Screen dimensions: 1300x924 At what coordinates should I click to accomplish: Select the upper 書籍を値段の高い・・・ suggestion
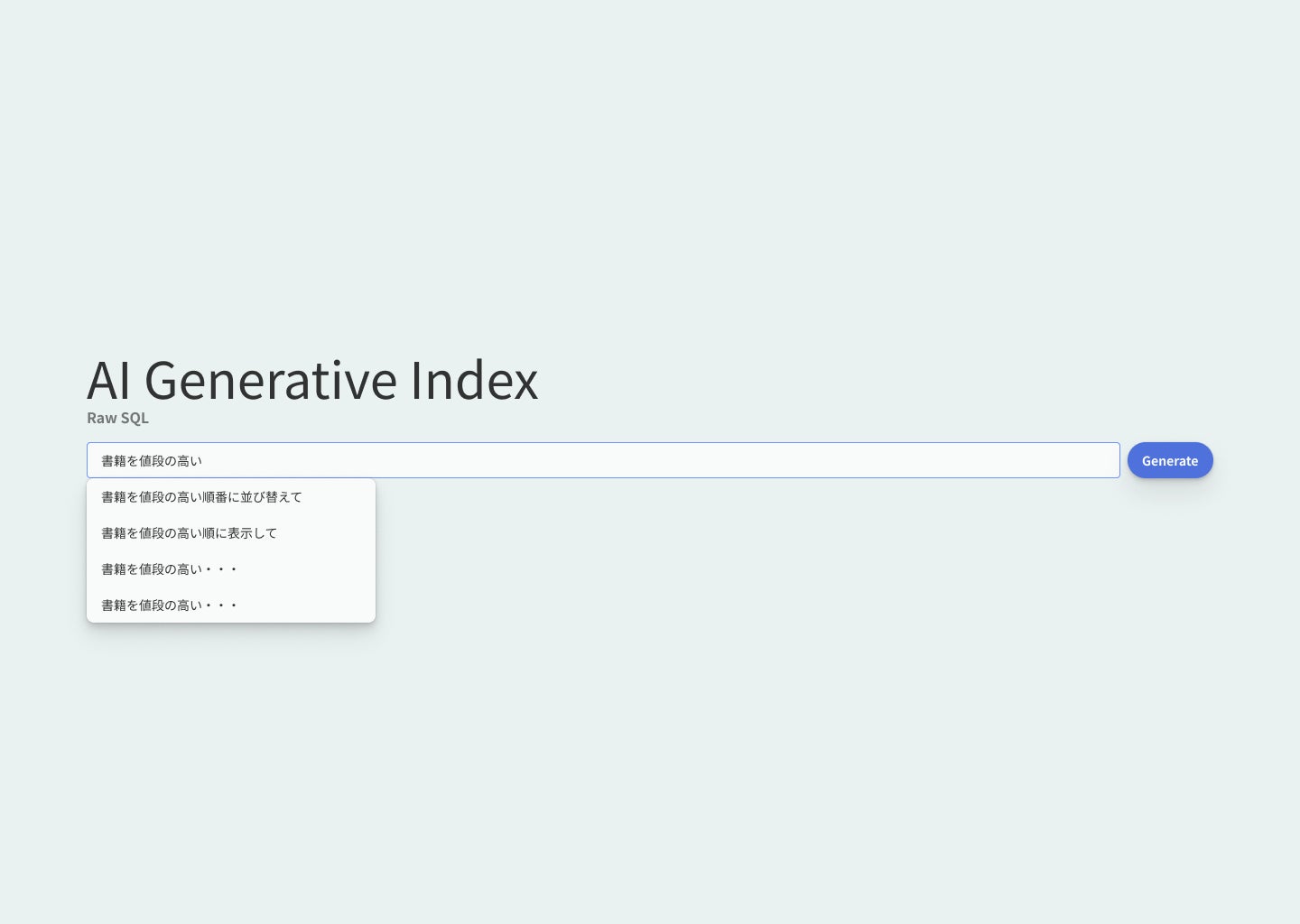[170, 569]
